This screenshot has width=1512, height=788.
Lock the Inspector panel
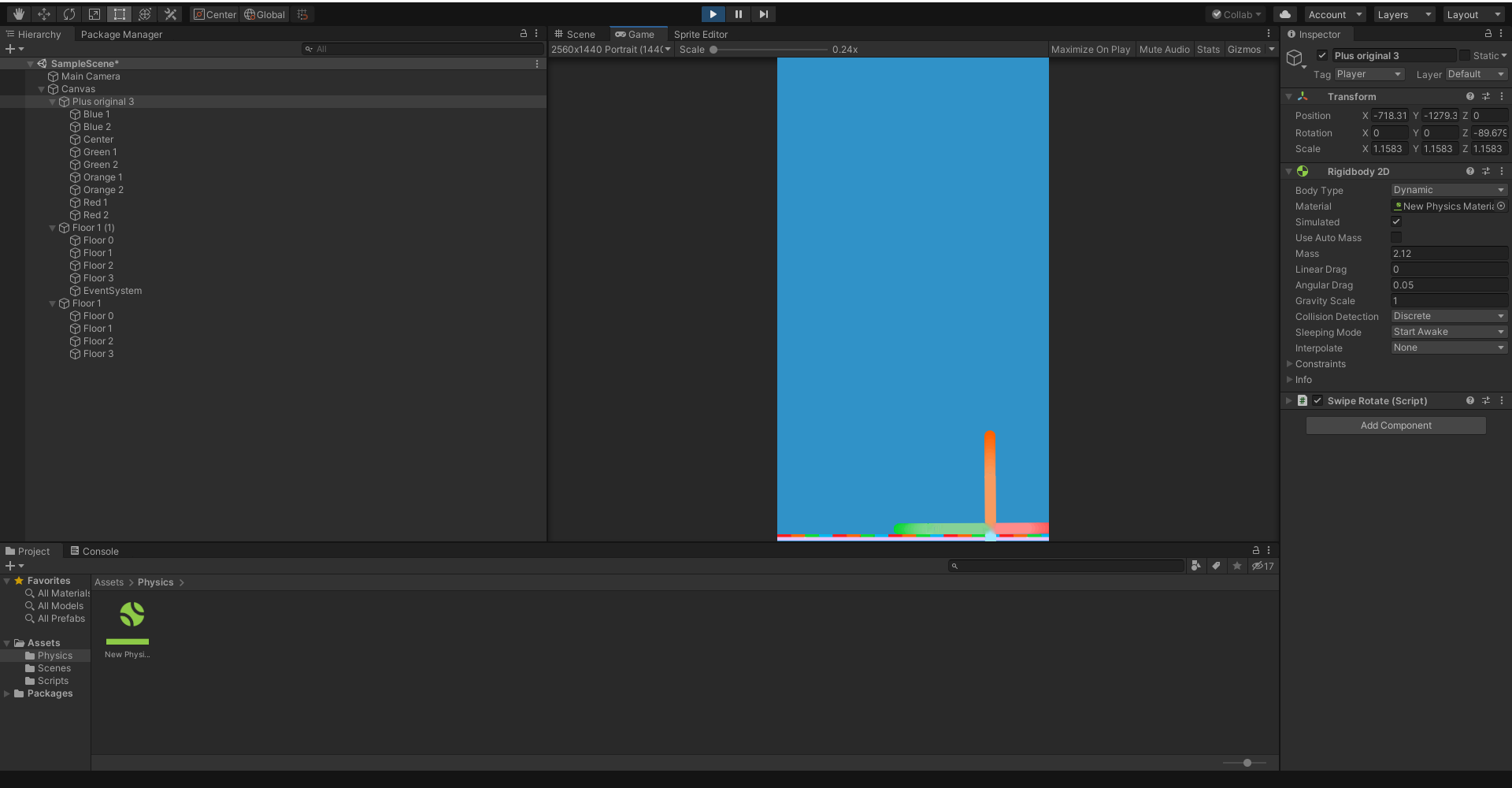[1488, 34]
